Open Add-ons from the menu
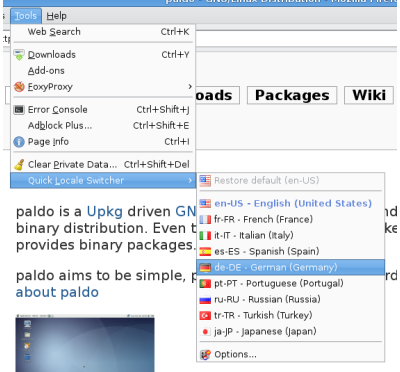 point(103,71)
